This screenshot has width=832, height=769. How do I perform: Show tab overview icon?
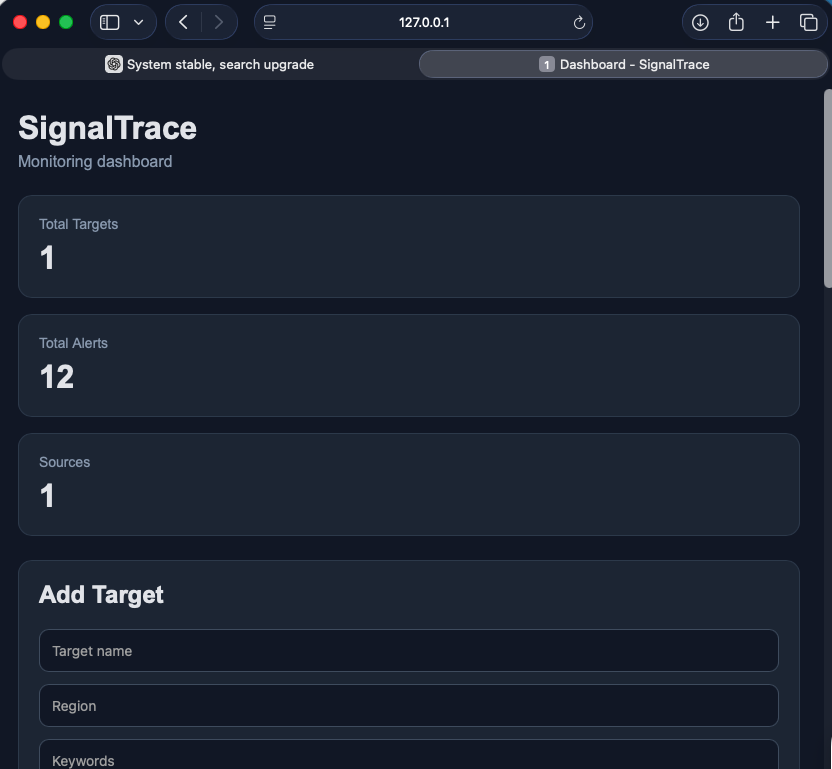click(x=808, y=22)
